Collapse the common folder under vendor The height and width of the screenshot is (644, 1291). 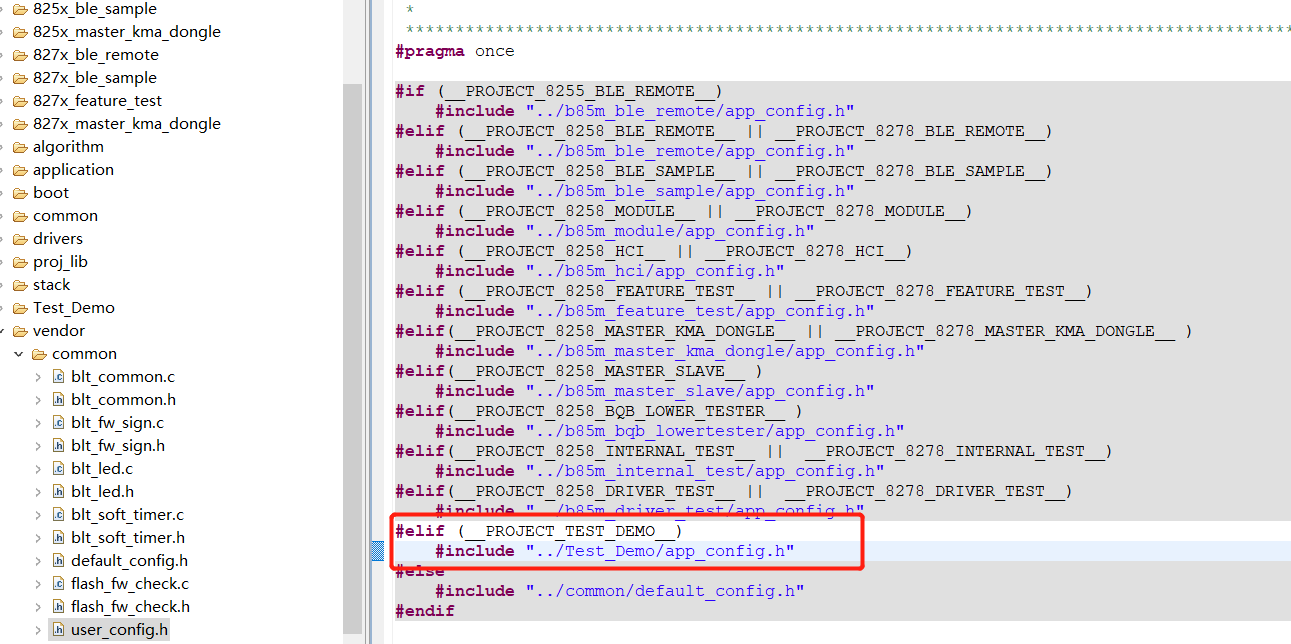[18, 353]
